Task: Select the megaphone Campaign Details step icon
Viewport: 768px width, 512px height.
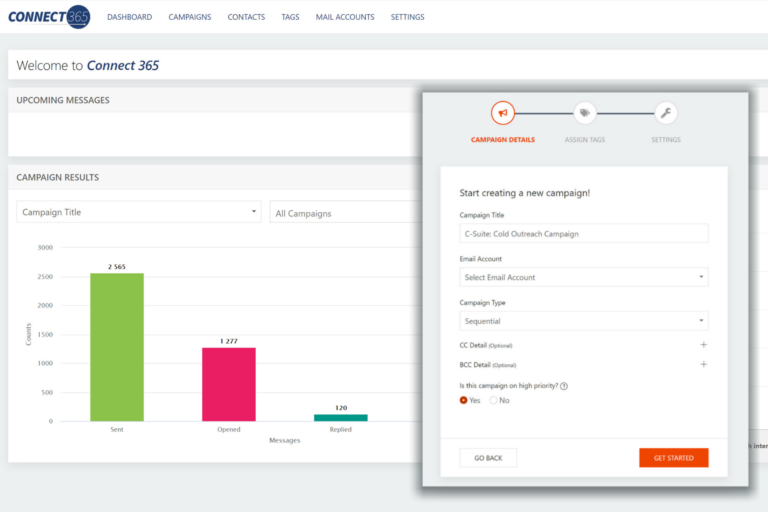Action: pyautogui.click(x=502, y=113)
